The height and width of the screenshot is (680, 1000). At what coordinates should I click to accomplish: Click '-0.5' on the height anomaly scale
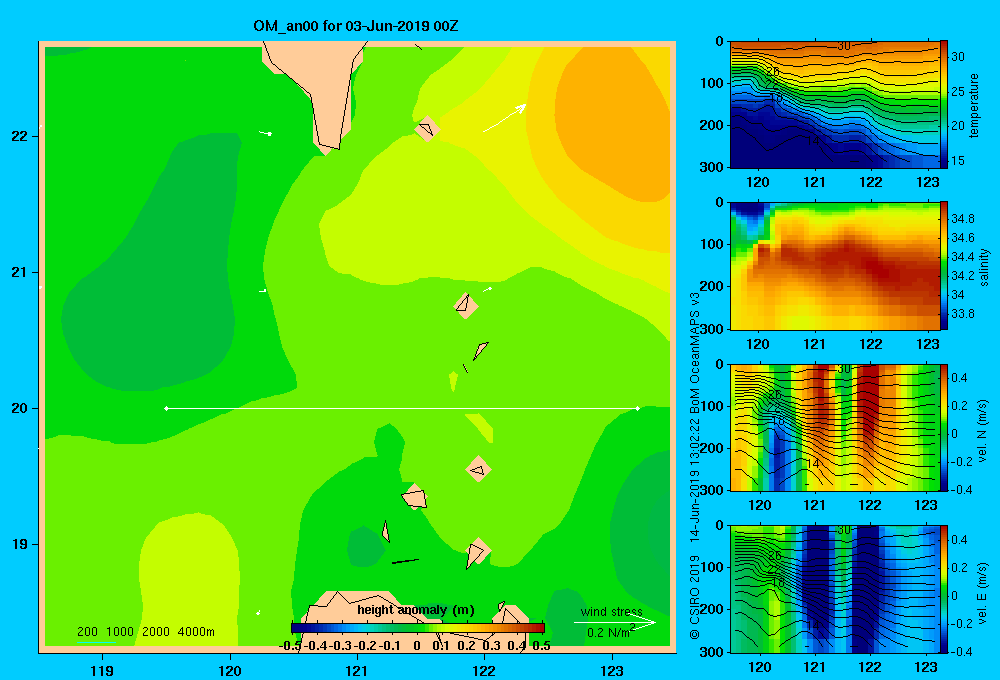290,646
